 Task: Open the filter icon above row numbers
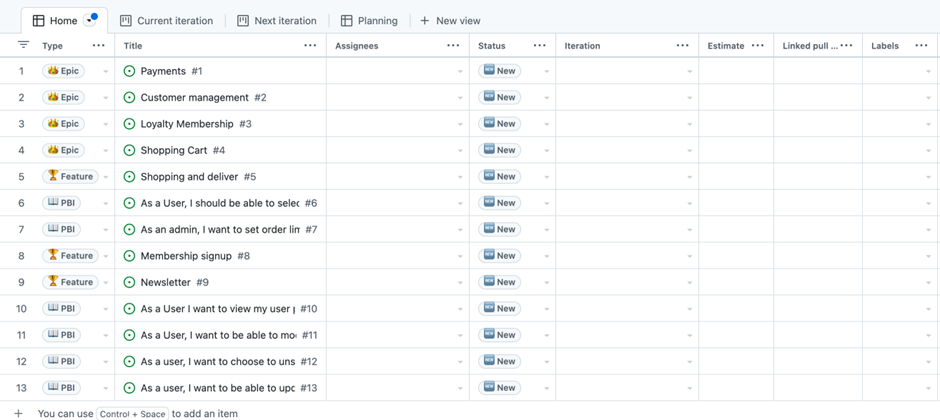point(23,45)
